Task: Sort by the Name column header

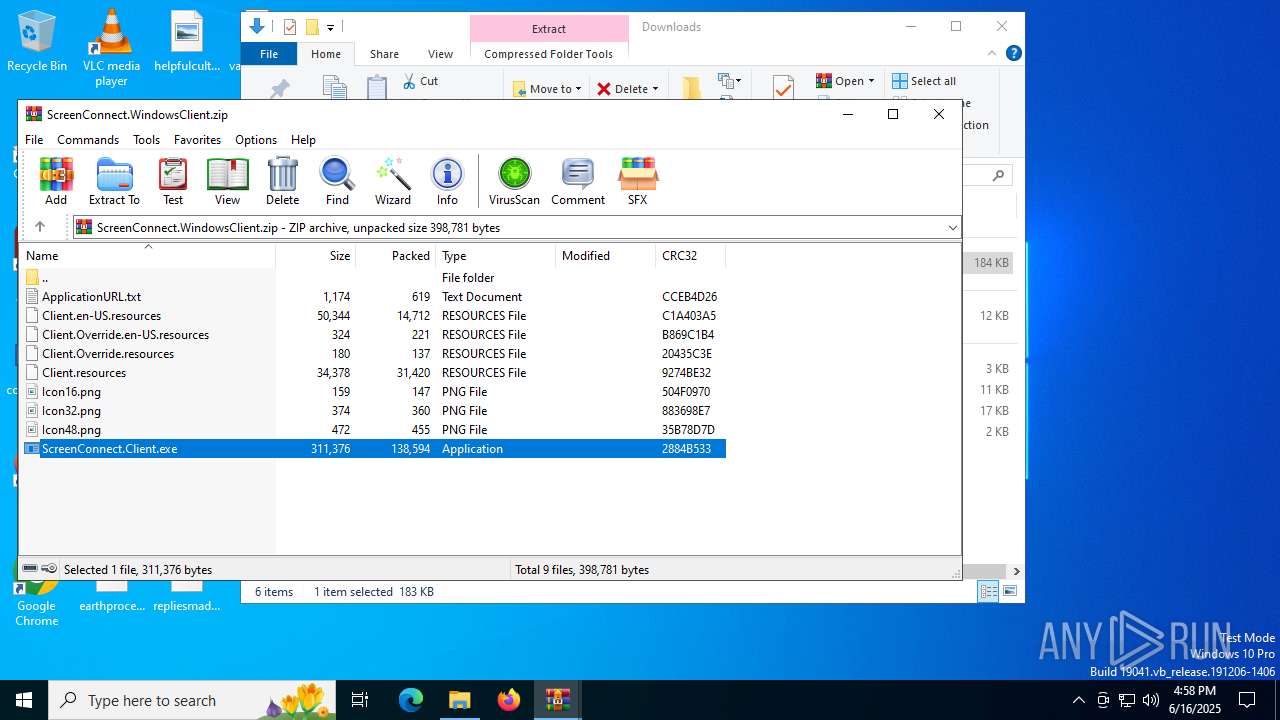Action: pos(148,256)
